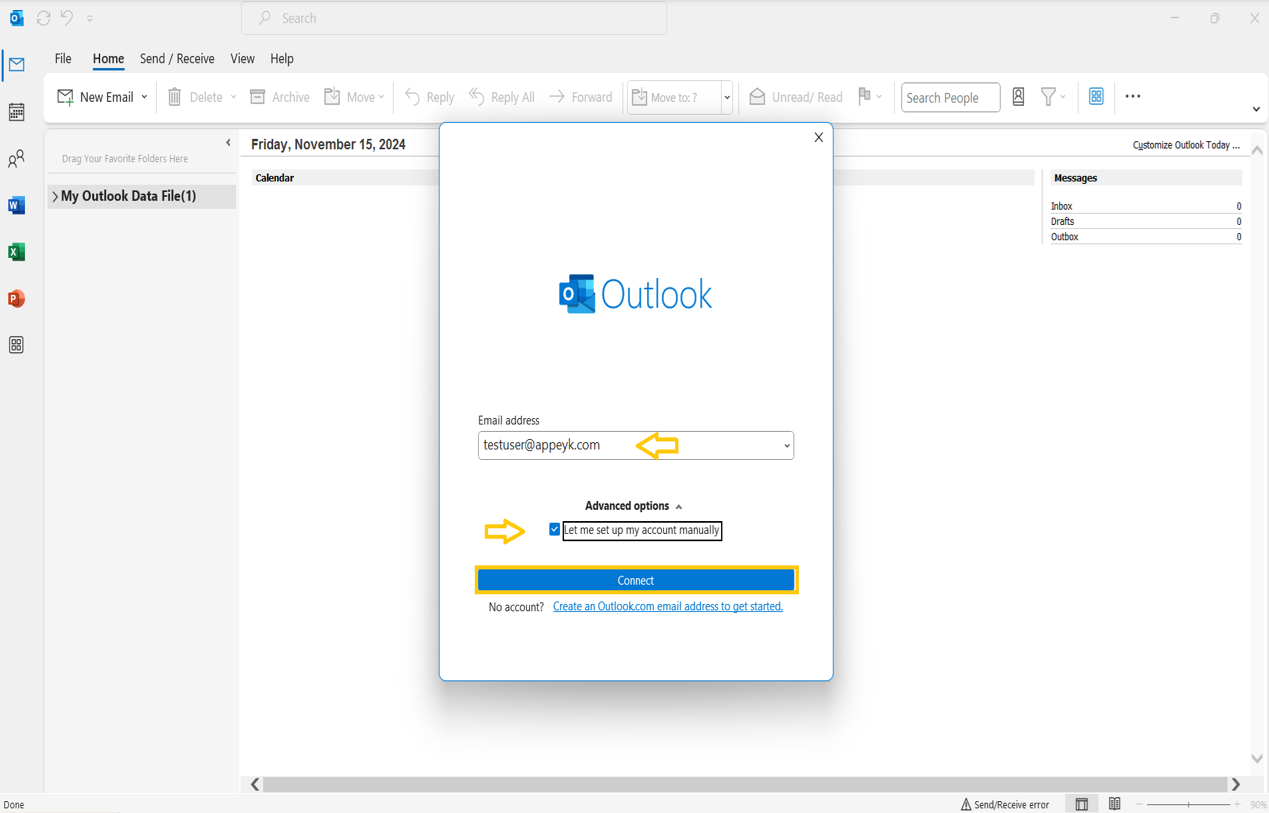Launch PowerPoint from the sidebar
Image resolution: width=1269 pixels, height=813 pixels.
click(17, 299)
